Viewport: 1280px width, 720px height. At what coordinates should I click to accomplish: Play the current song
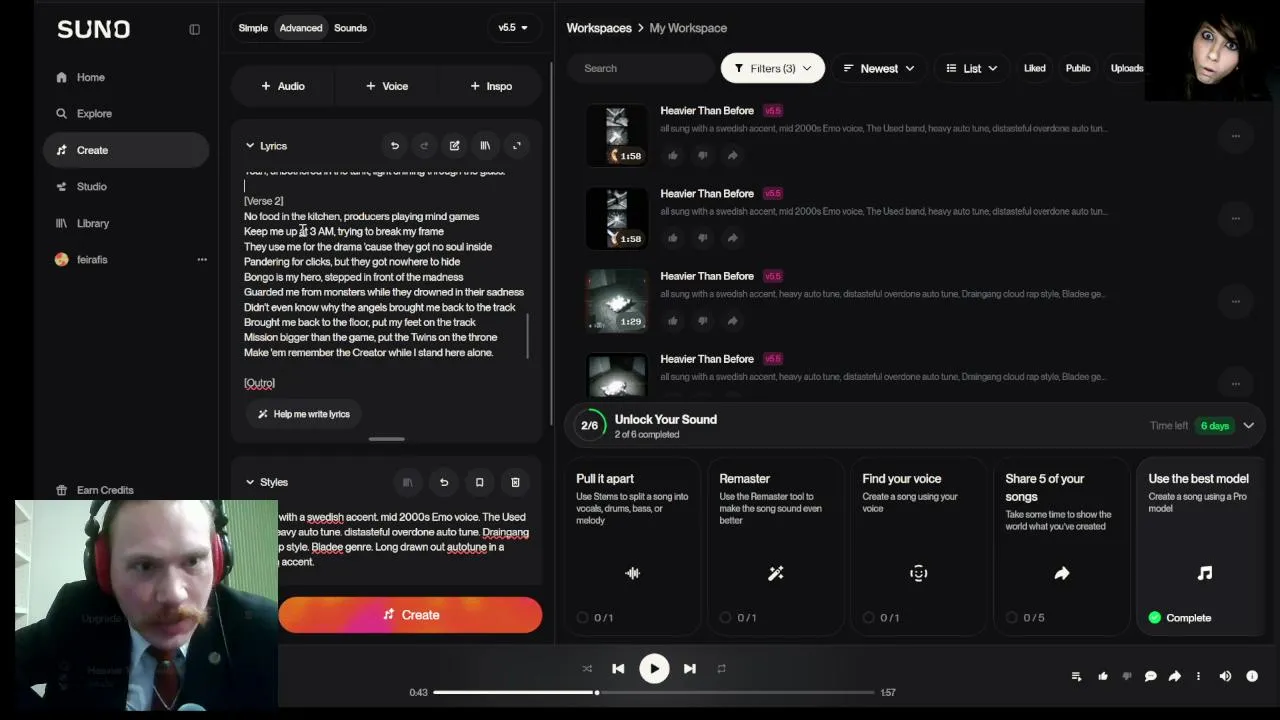click(x=654, y=669)
